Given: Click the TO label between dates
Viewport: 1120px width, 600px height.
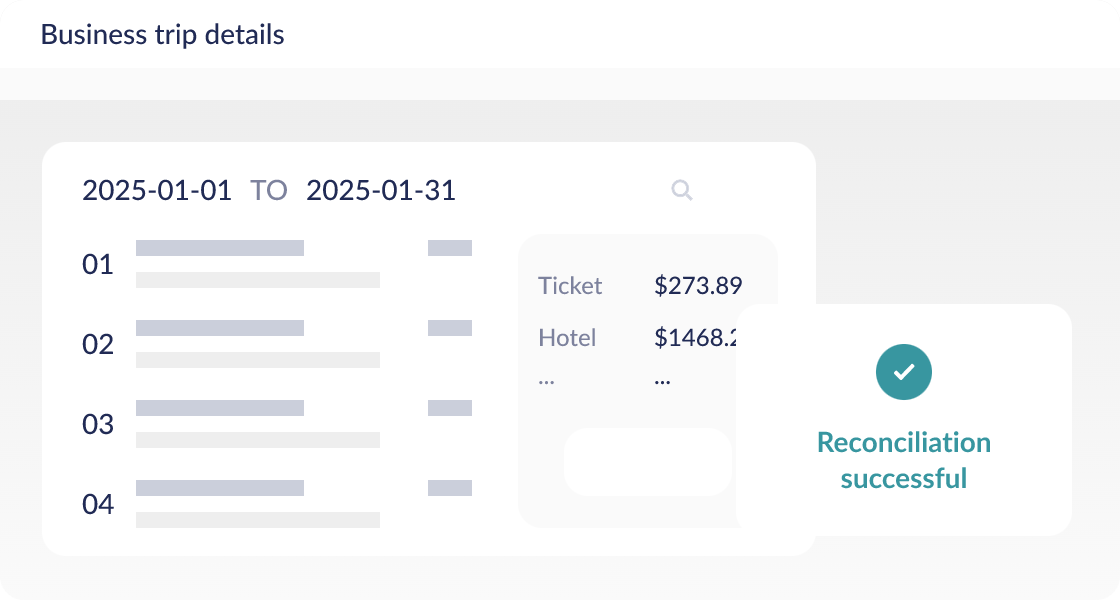Looking at the screenshot, I should [x=268, y=190].
